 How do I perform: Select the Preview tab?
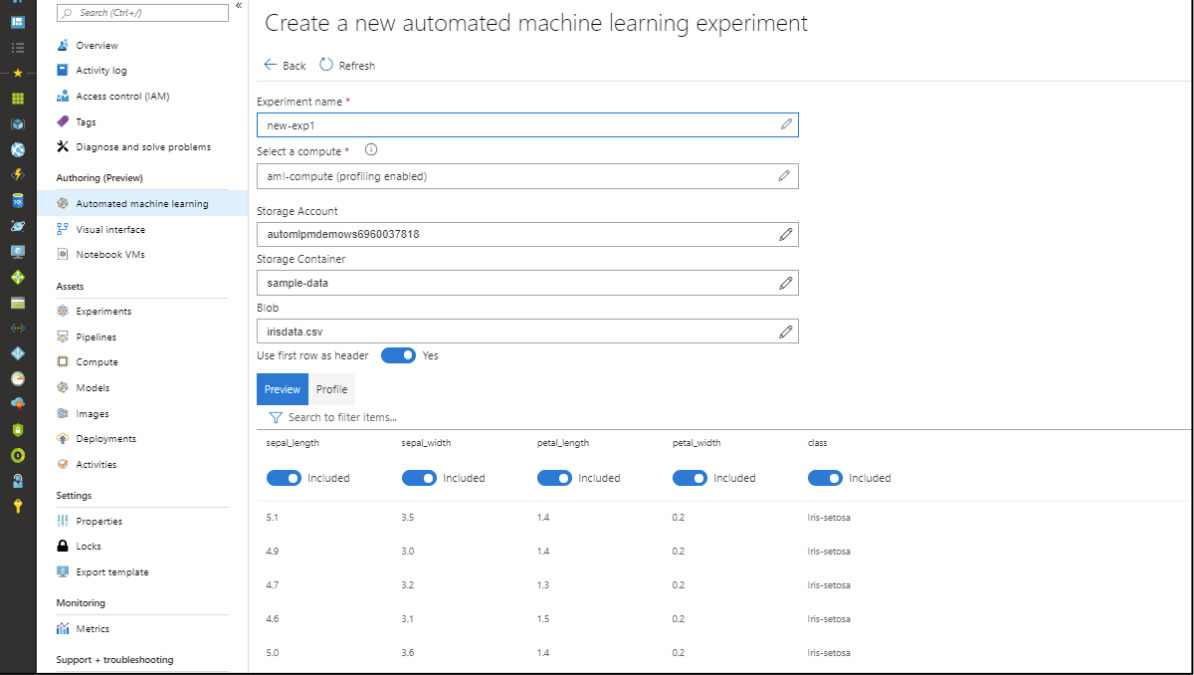282,389
